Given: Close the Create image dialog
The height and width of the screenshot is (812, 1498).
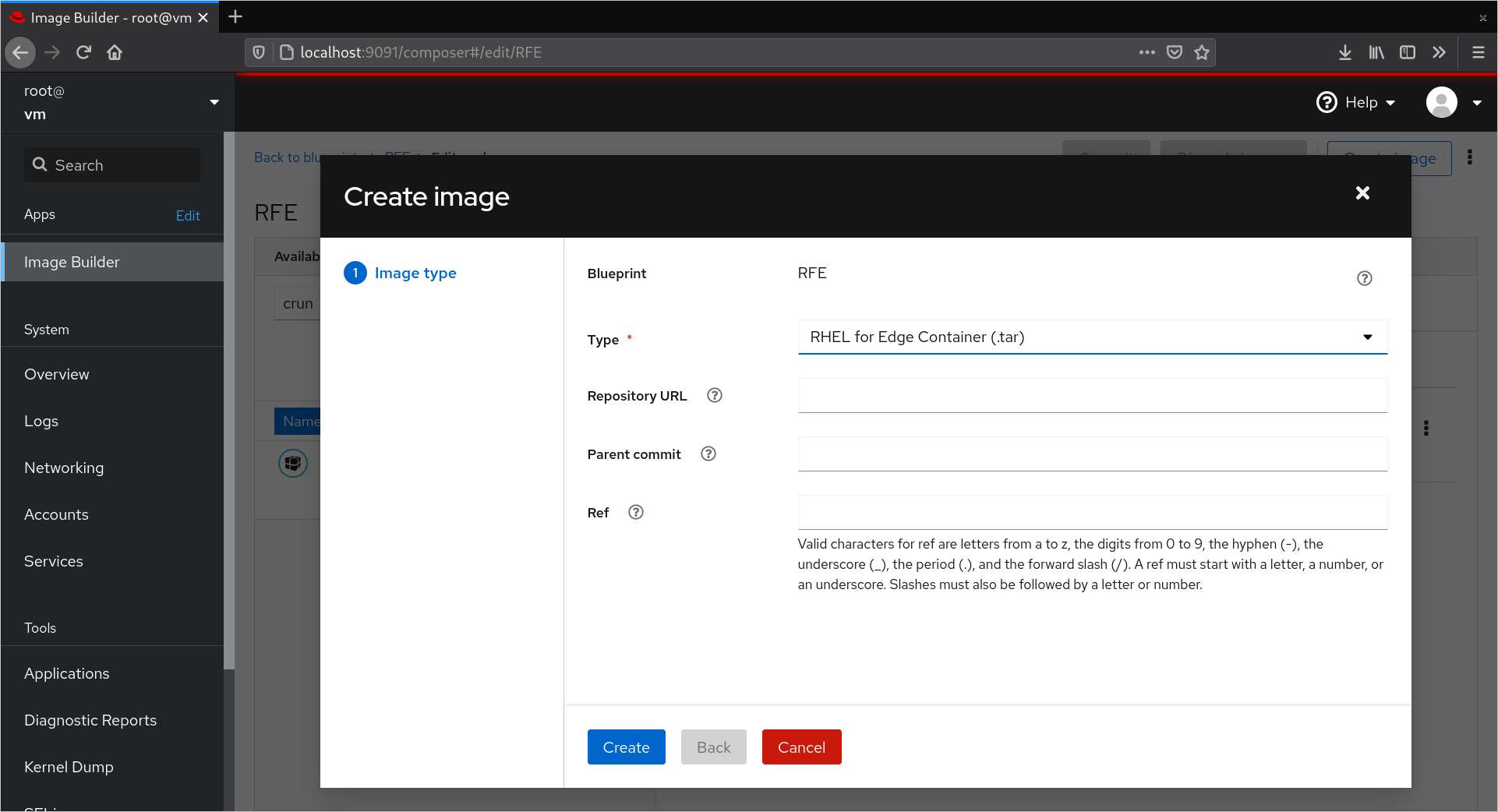Looking at the screenshot, I should 1362,193.
